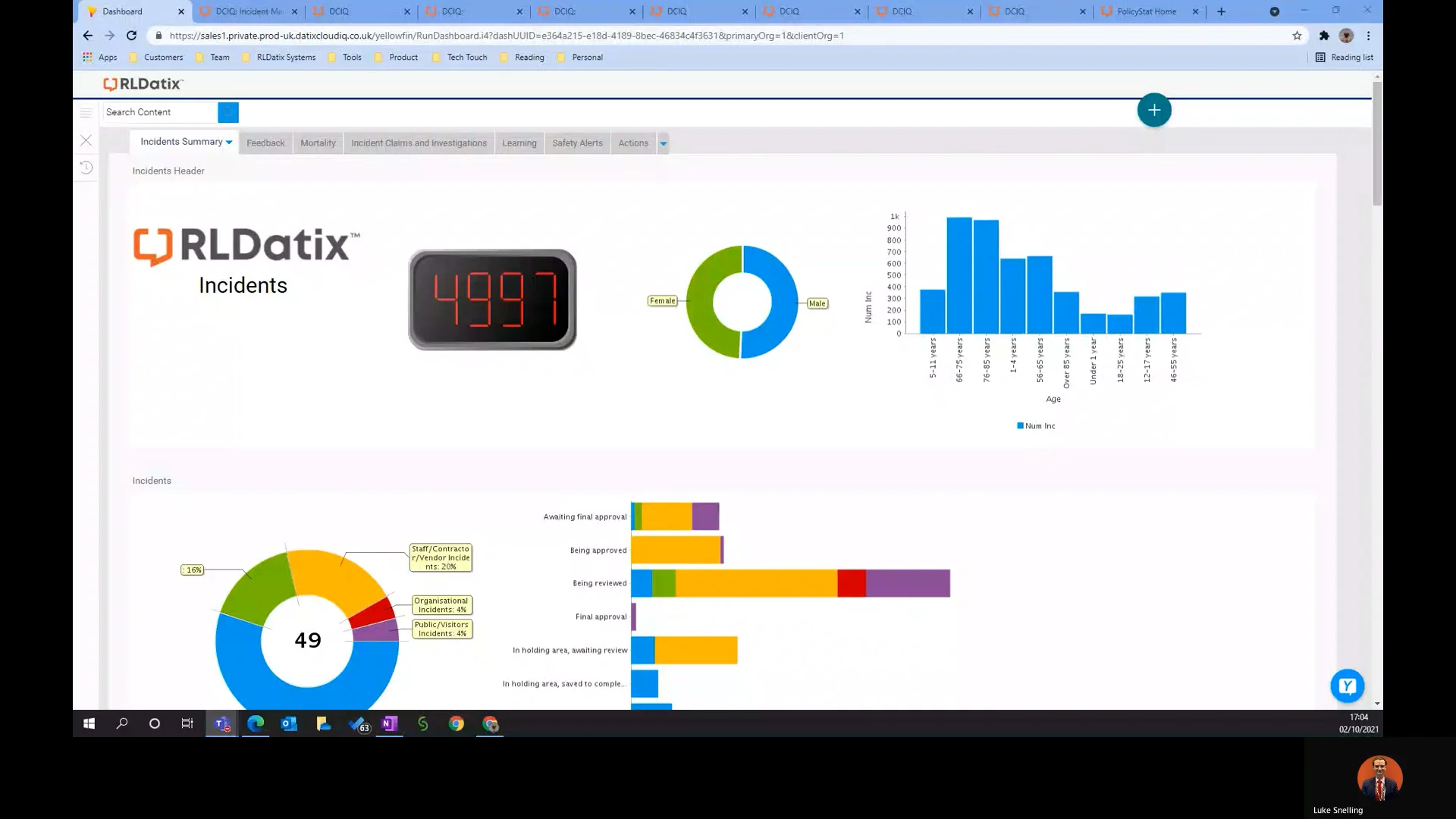This screenshot has width=1456, height=819.
Task: Bookmark this page using the star icon
Action: coord(1297,36)
